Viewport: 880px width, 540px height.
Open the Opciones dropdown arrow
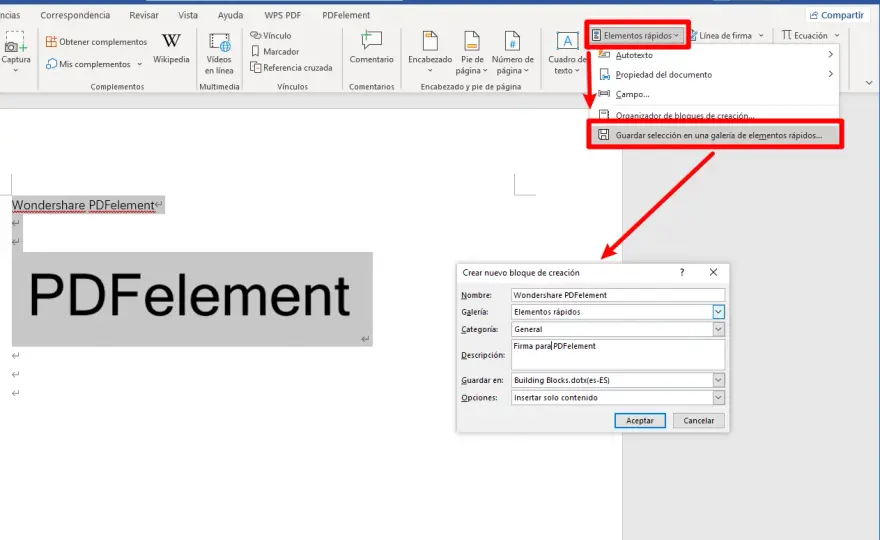click(718, 397)
